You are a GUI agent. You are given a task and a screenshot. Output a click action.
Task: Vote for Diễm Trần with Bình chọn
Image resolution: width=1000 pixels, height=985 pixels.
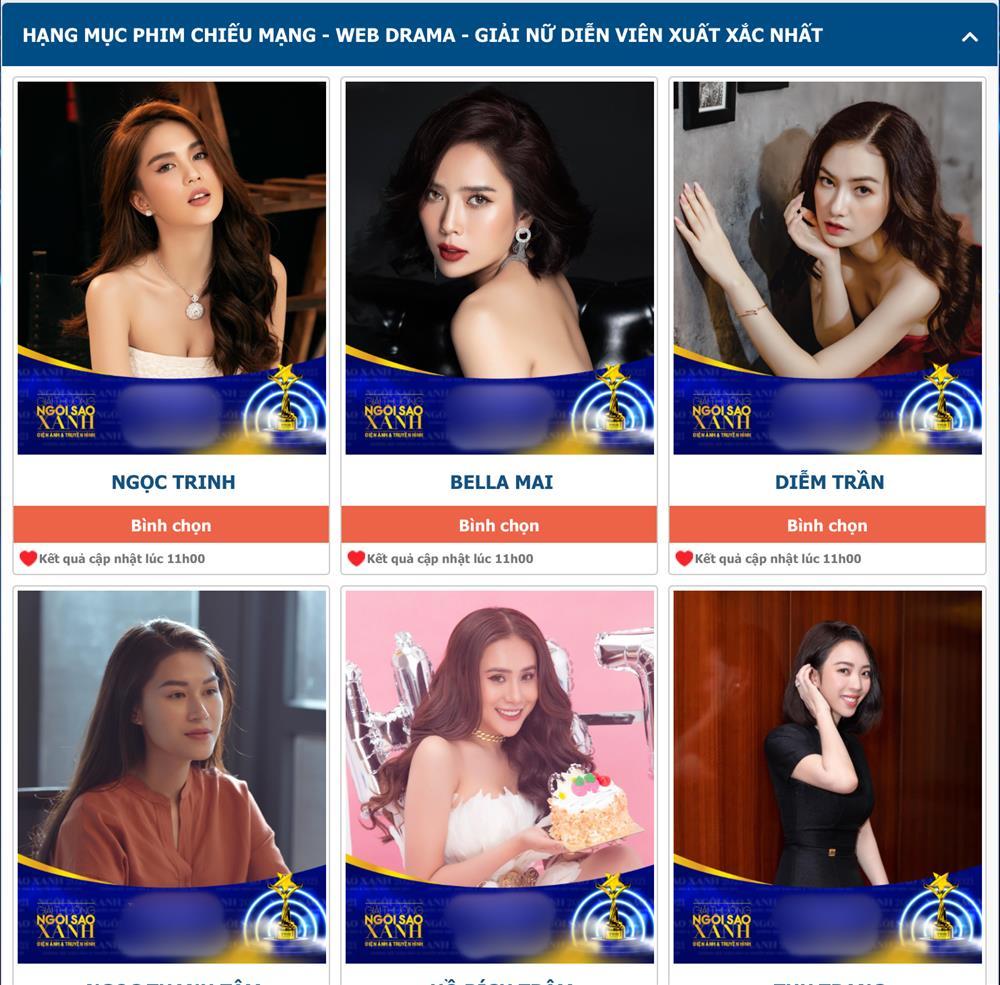click(827, 524)
